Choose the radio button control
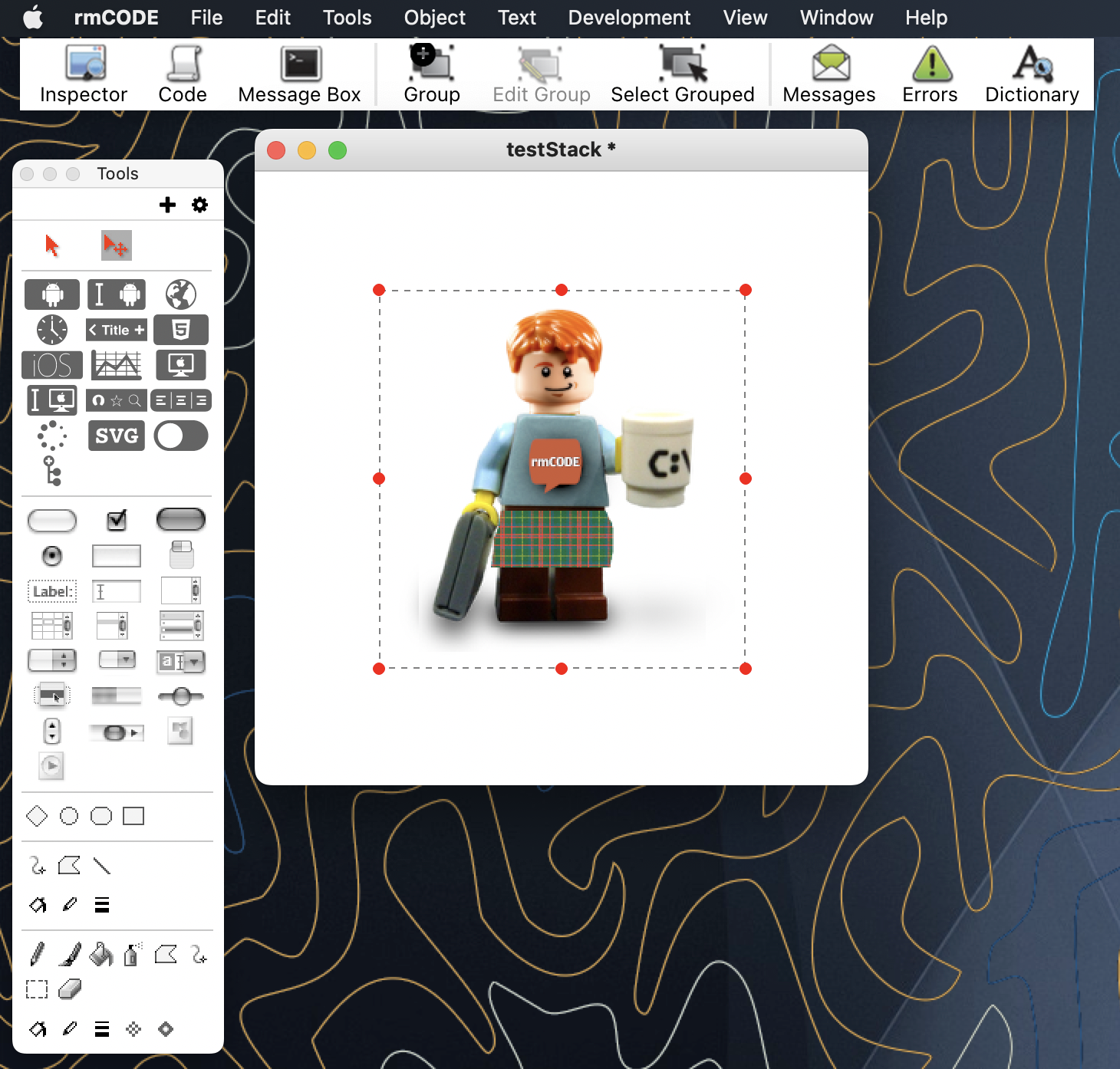This screenshot has height=1069, width=1120. pos(52,555)
